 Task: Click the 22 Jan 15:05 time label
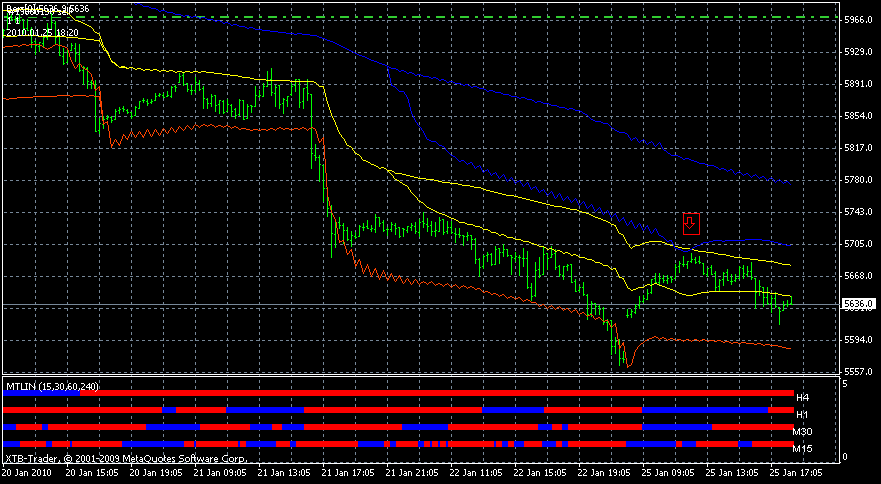(541, 472)
